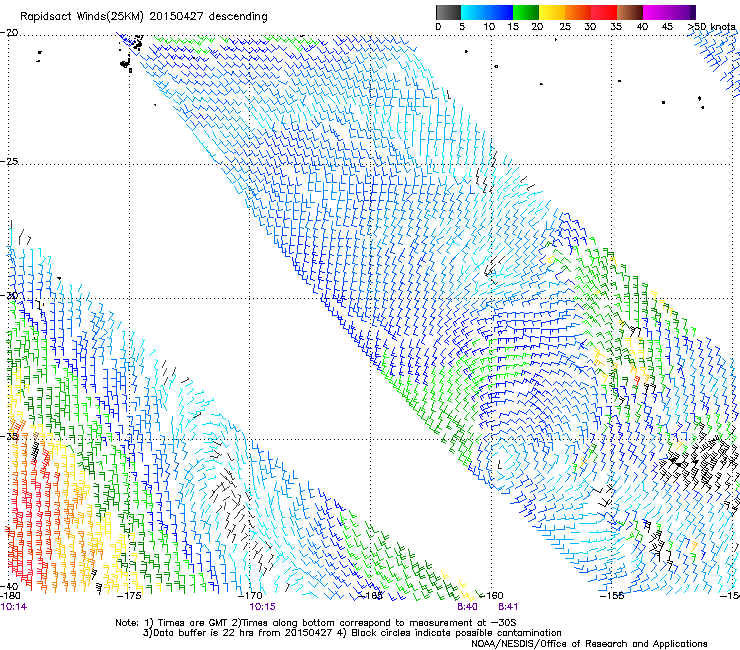Image resolution: width=740 pixels, height=650 pixels.
Task: Click the gray 0–5 knots legend segment
Action: click(x=448, y=12)
